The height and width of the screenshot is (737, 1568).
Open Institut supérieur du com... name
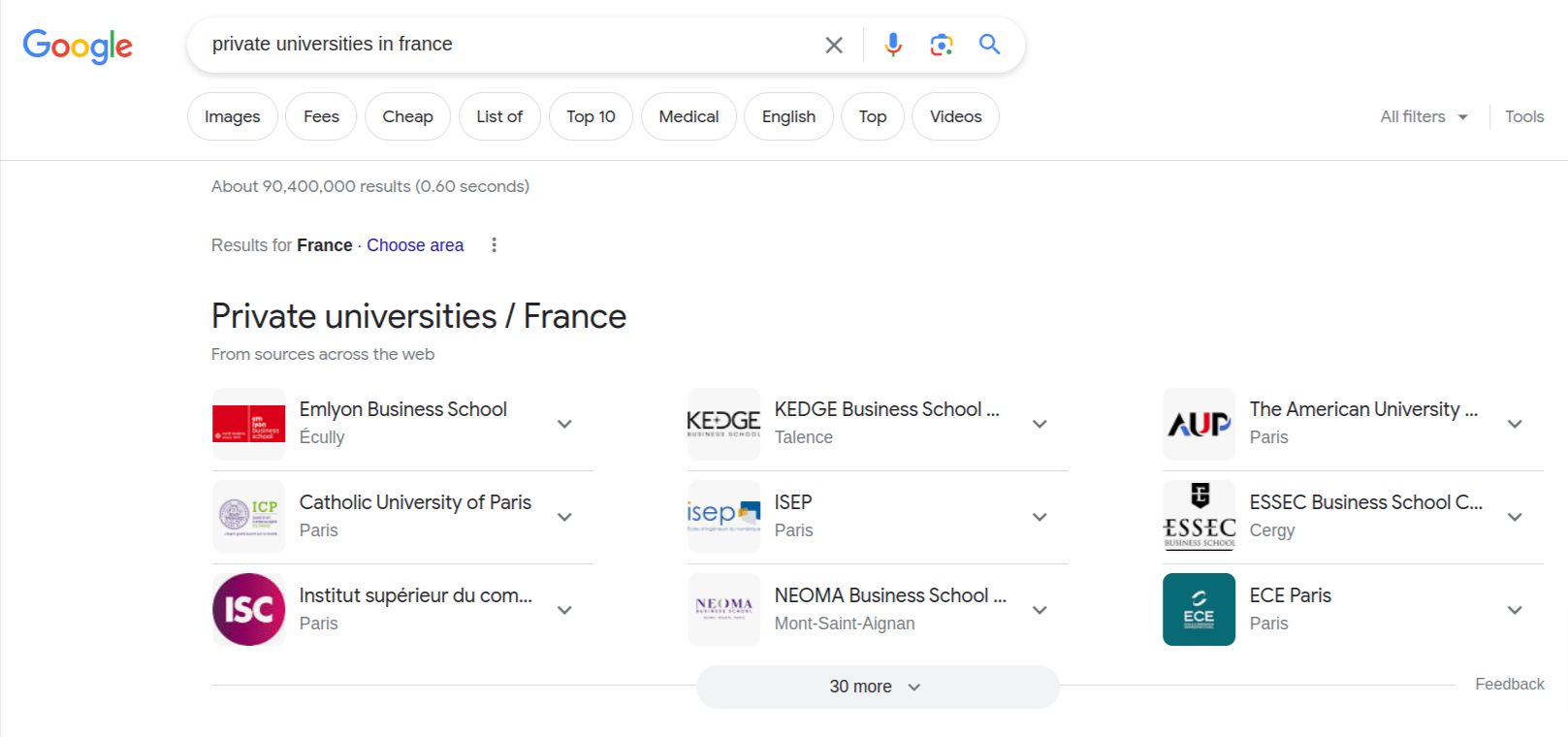(416, 595)
